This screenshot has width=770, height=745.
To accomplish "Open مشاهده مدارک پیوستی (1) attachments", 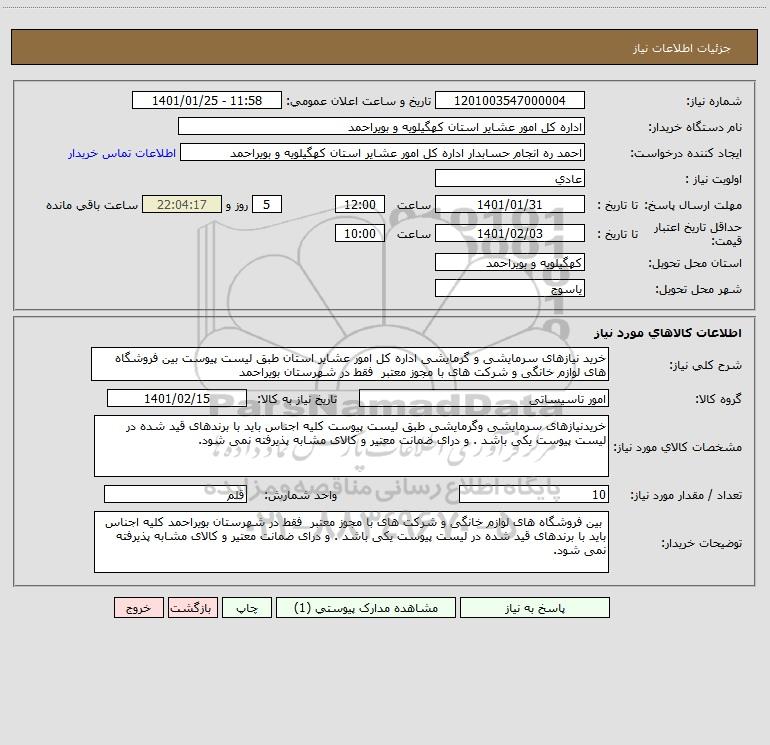I will [366, 607].
